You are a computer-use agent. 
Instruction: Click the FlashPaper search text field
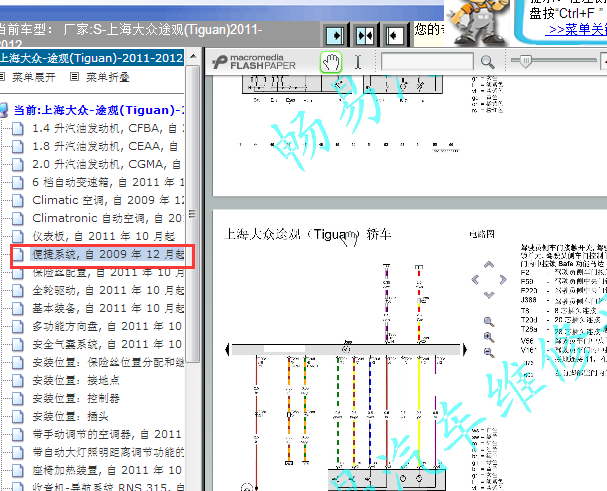(x=427, y=62)
